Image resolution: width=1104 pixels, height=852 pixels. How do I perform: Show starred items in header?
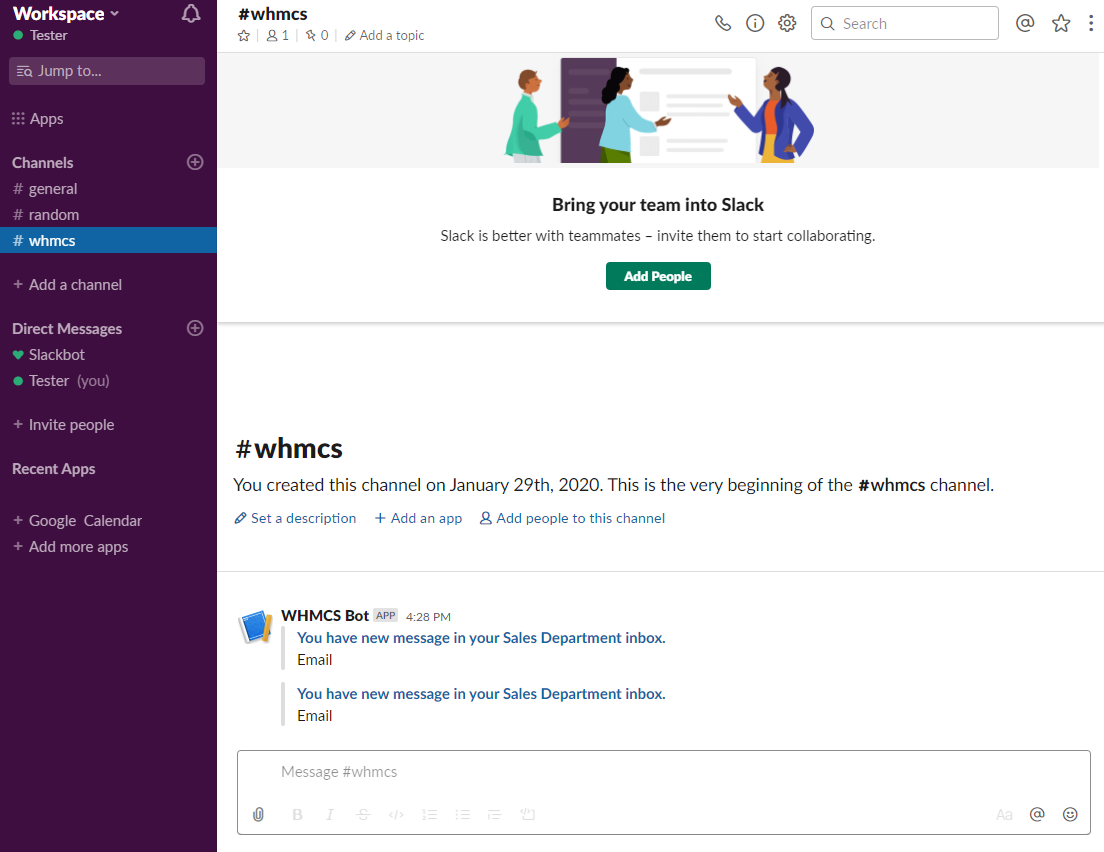pos(1061,23)
